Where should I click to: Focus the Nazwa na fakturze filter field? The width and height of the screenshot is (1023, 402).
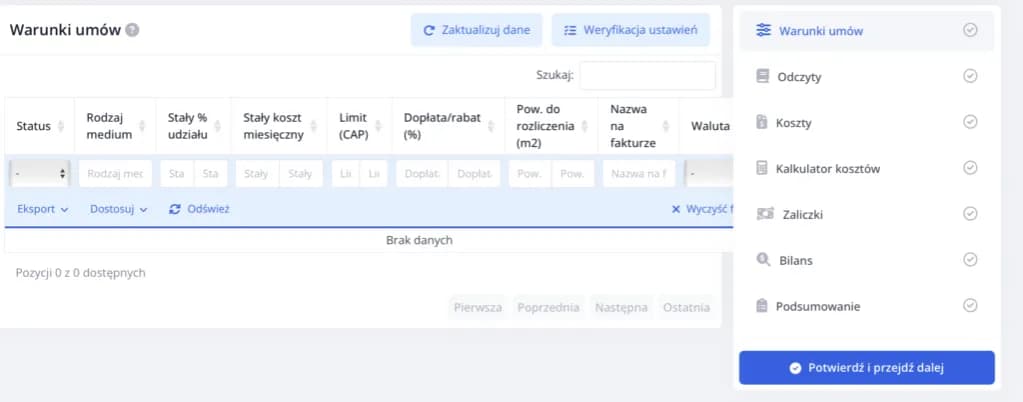(639, 174)
